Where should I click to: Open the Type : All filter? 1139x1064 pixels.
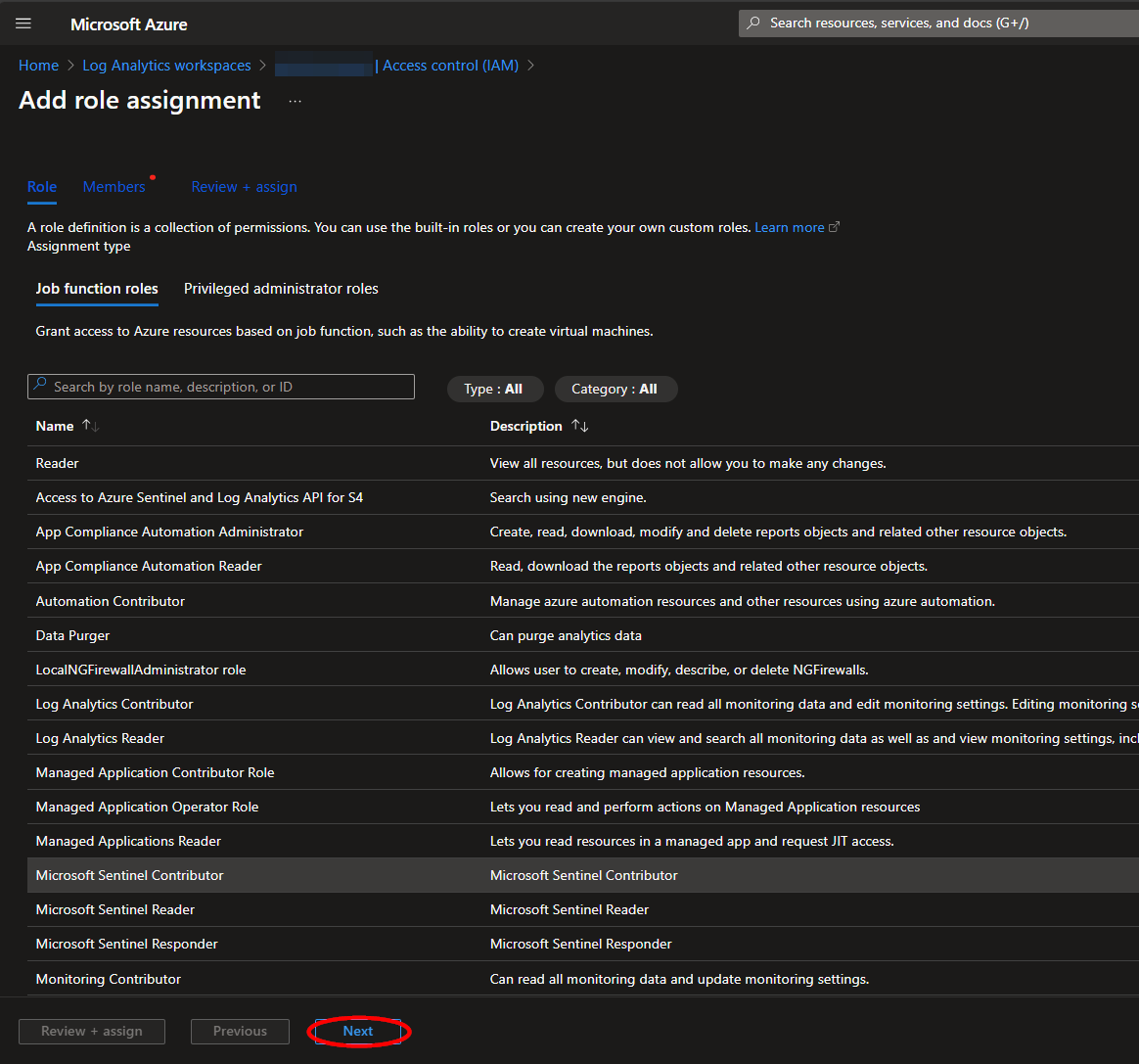tap(494, 389)
